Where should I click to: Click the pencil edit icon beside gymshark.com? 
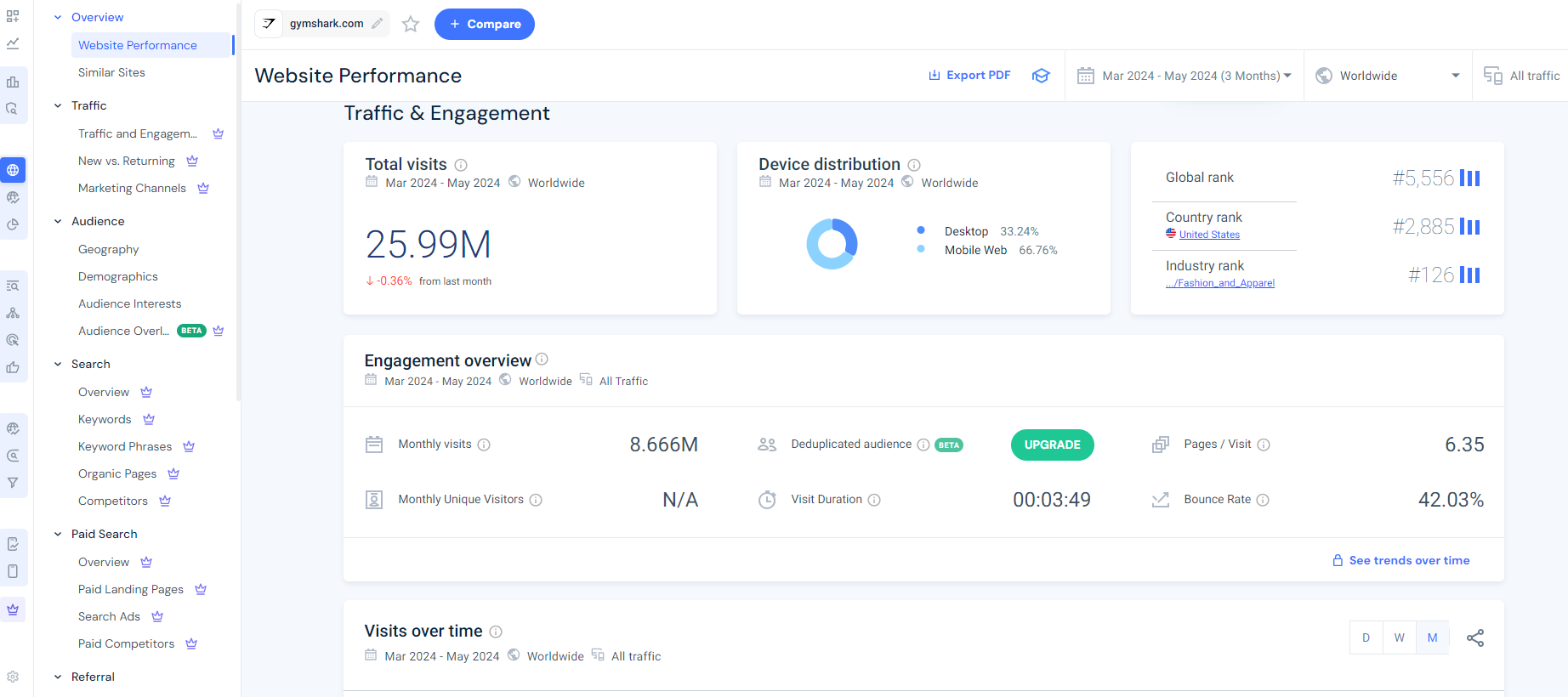click(378, 24)
